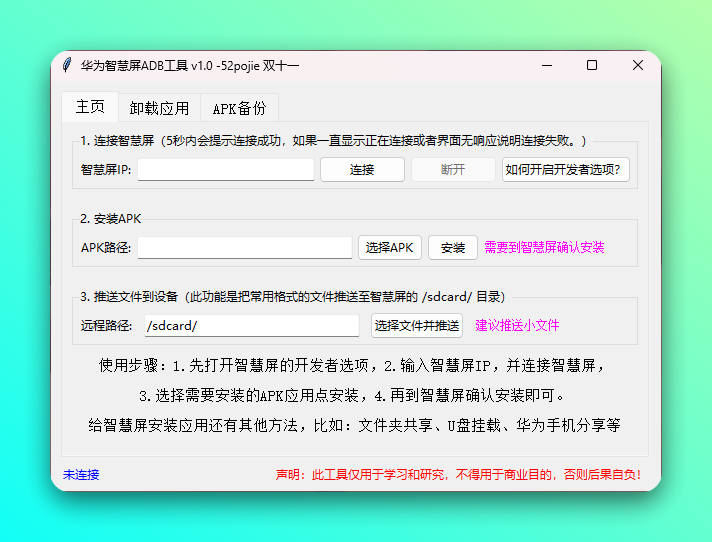Image resolution: width=712 pixels, height=542 pixels.
Task: Minimize the ADB tool window
Action: (547, 65)
